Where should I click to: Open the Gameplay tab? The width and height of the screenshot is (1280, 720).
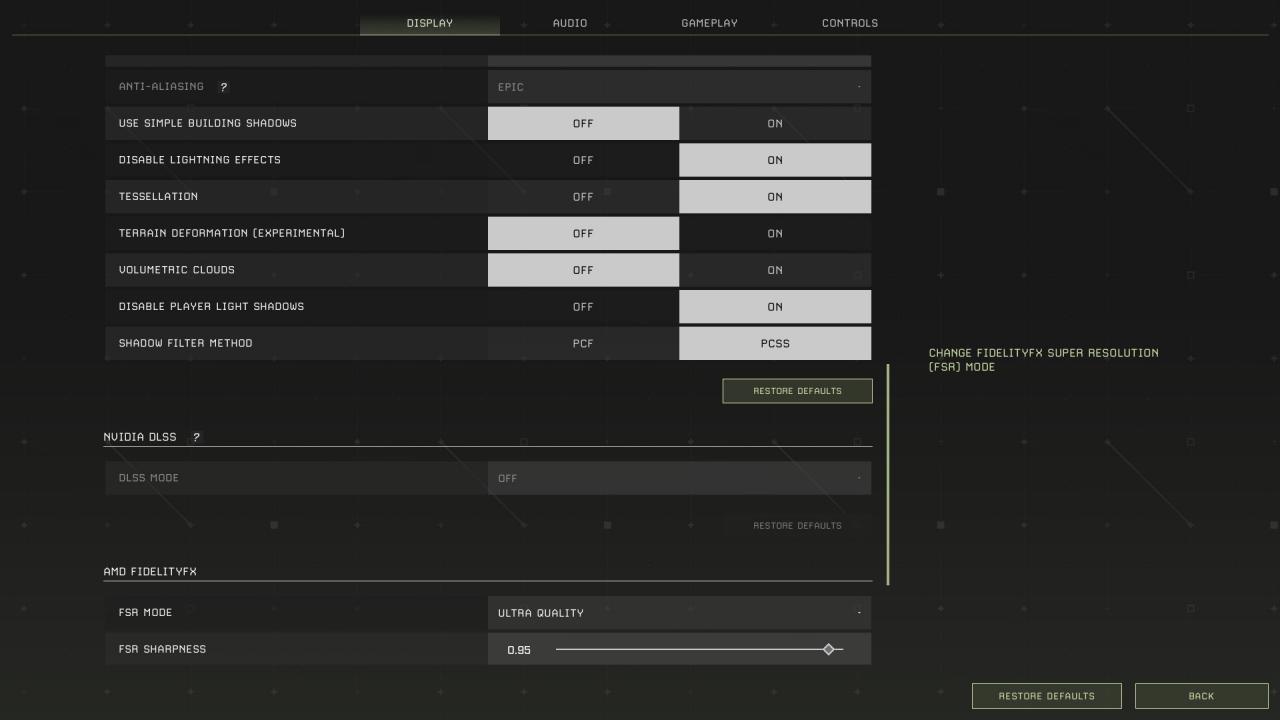[709, 22]
